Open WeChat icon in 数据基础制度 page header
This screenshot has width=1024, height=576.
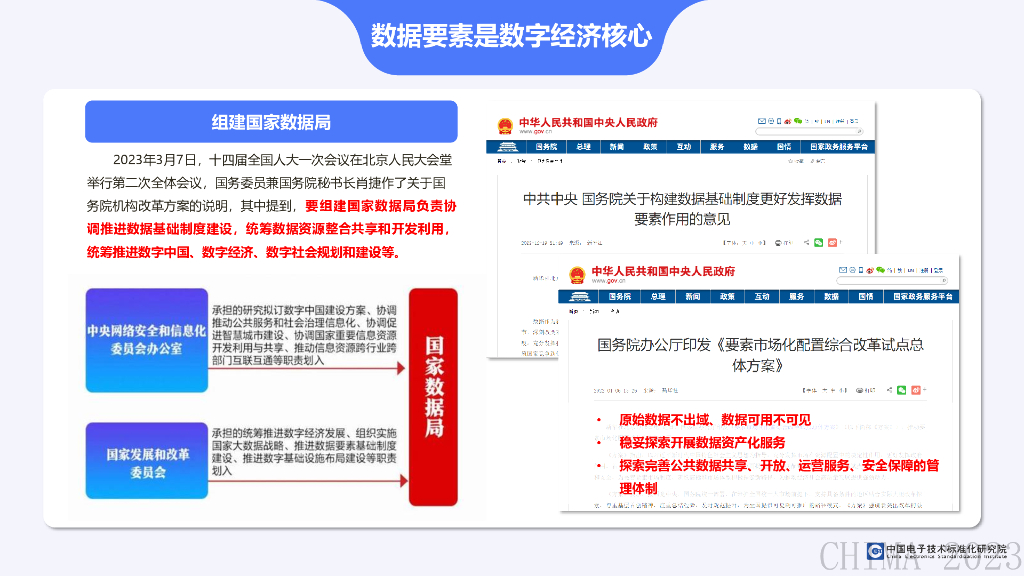pos(798,121)
